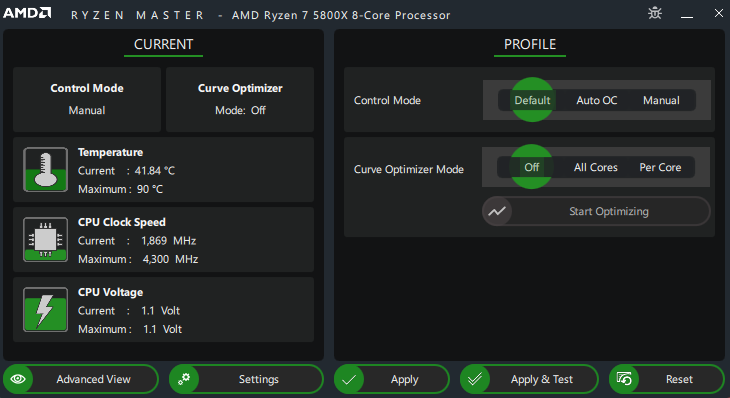Click maximum clock 4,300 MHz value
The height and width of the screenshot is (398, 730).
point(170,259)
